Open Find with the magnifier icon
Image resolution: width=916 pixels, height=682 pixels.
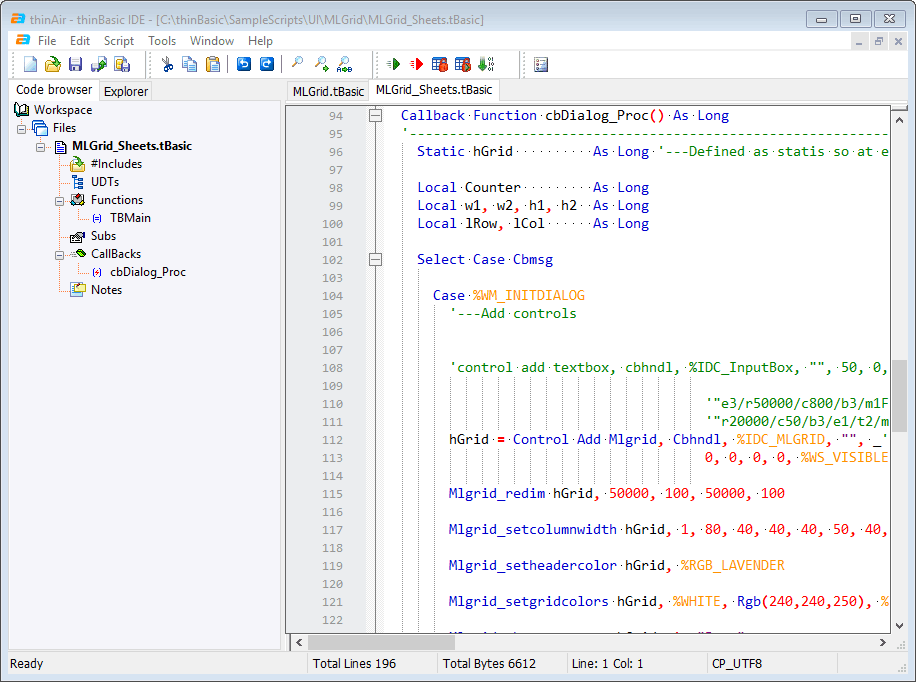pos(297,64)
